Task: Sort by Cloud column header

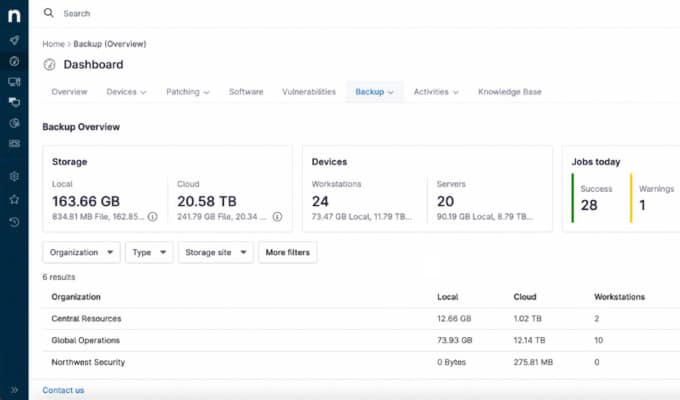Action: [x=525, y=297]
